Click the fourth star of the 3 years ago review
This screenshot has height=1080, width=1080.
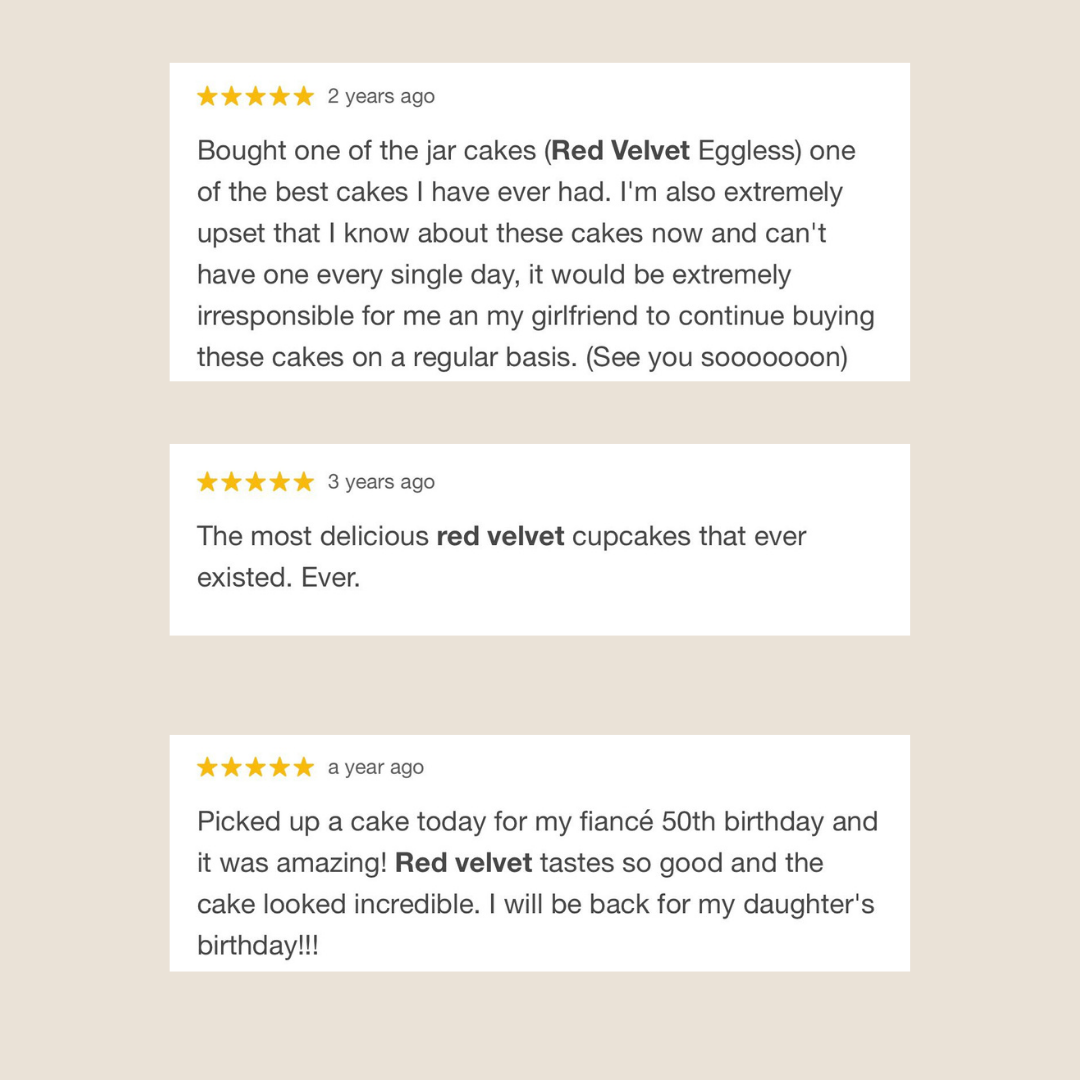click(280, 481)
